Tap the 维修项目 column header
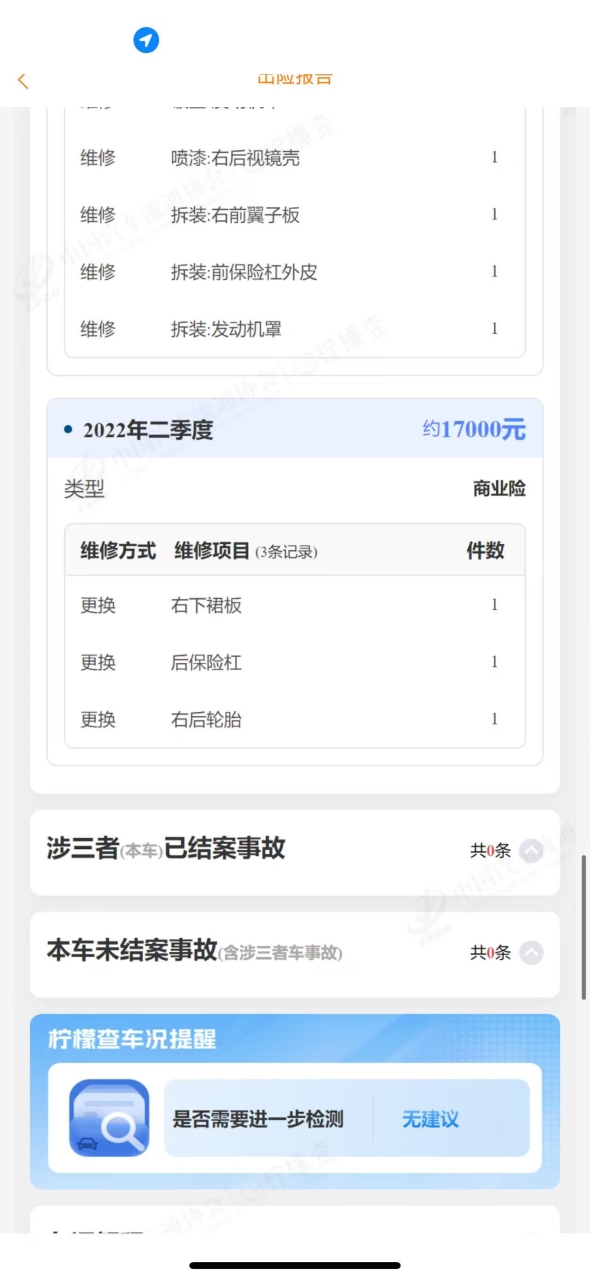This screenshot has width=590, height=1280. (212, 550)
